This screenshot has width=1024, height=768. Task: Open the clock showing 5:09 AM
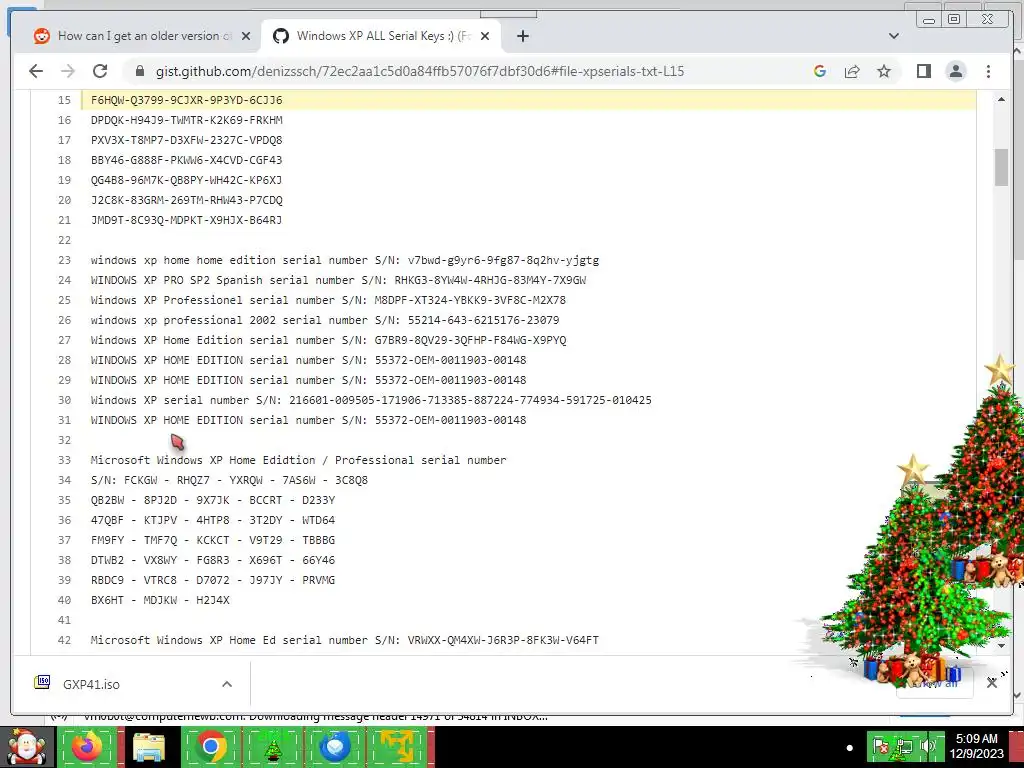(976, 746)
